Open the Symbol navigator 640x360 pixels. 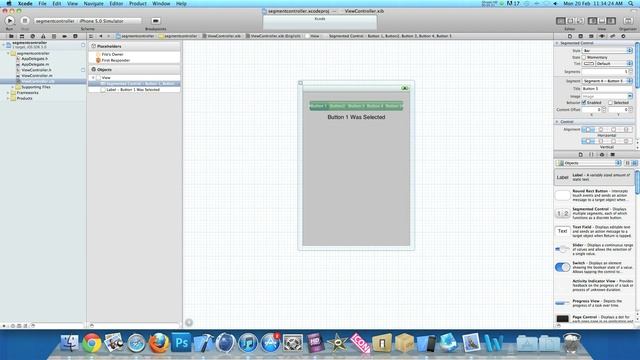point(22,36)
